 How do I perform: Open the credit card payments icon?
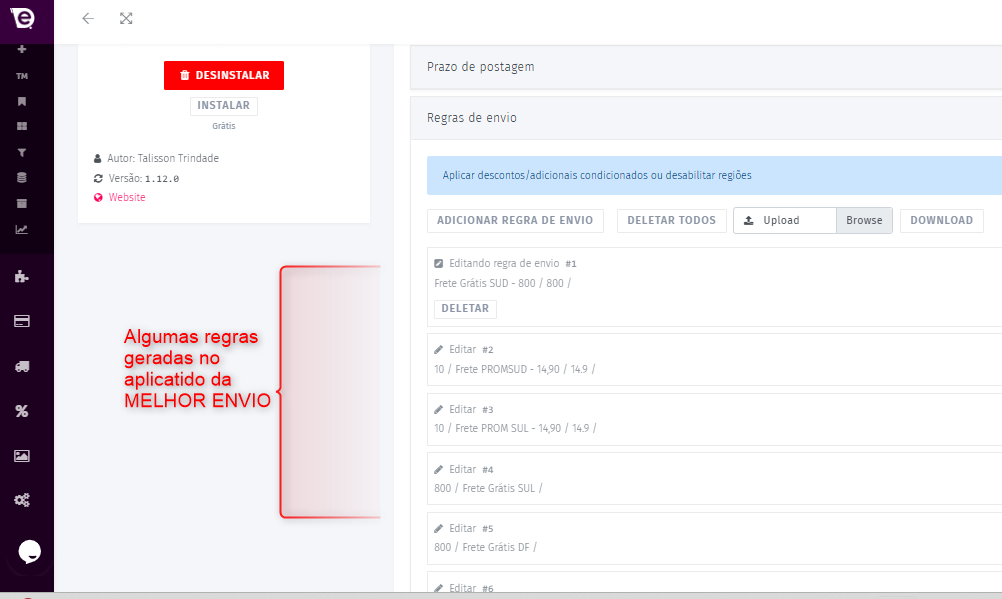[x=22, y=322]
